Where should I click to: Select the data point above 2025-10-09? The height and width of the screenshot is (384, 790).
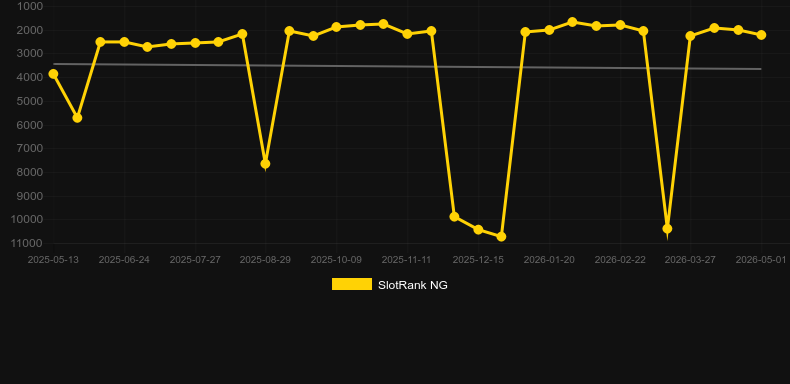point(337,27)
